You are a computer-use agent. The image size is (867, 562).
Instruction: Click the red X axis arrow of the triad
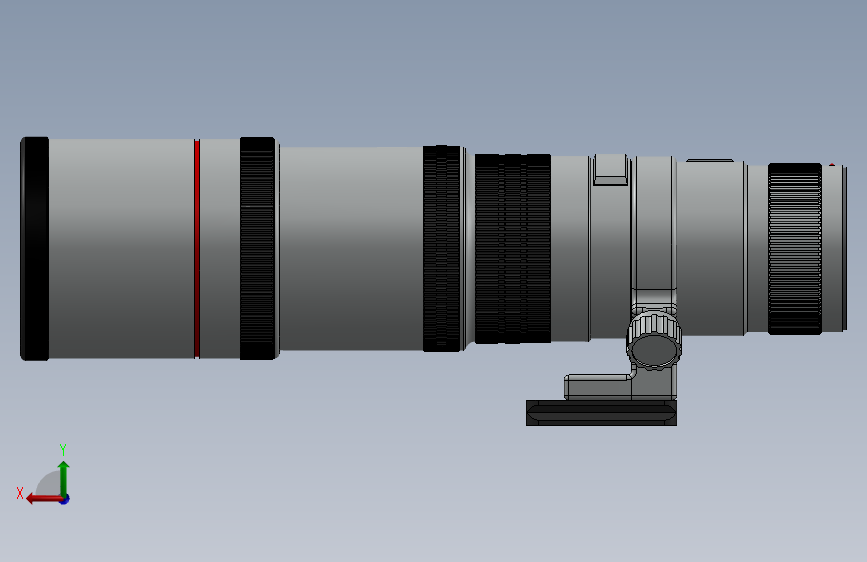tap(44, 499)
